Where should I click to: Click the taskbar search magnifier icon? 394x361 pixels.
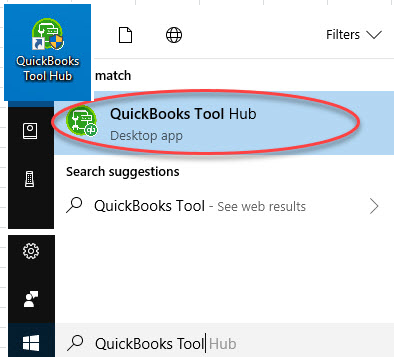[x=75, y=343]
